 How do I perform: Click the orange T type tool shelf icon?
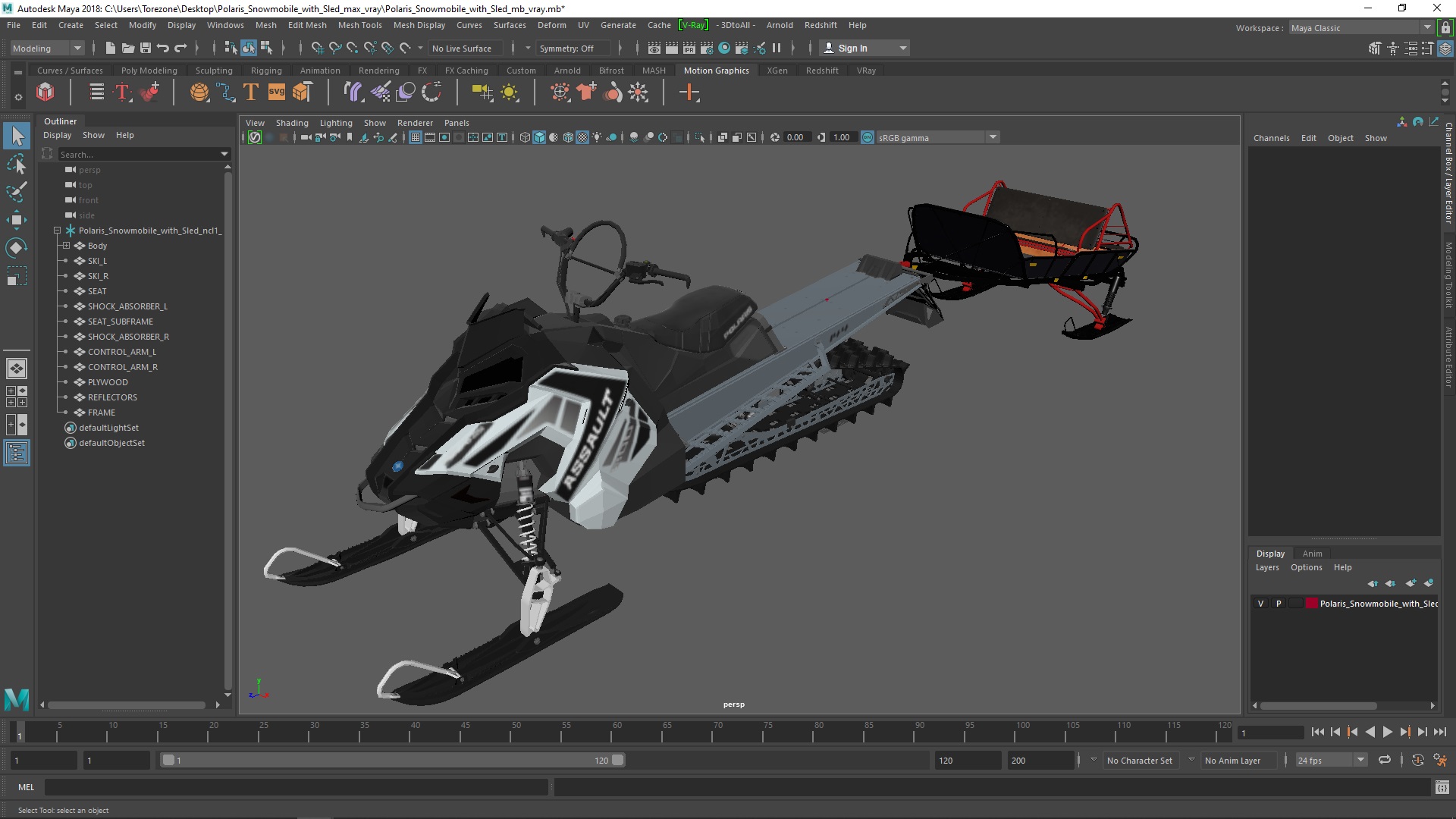coord(250,93)
